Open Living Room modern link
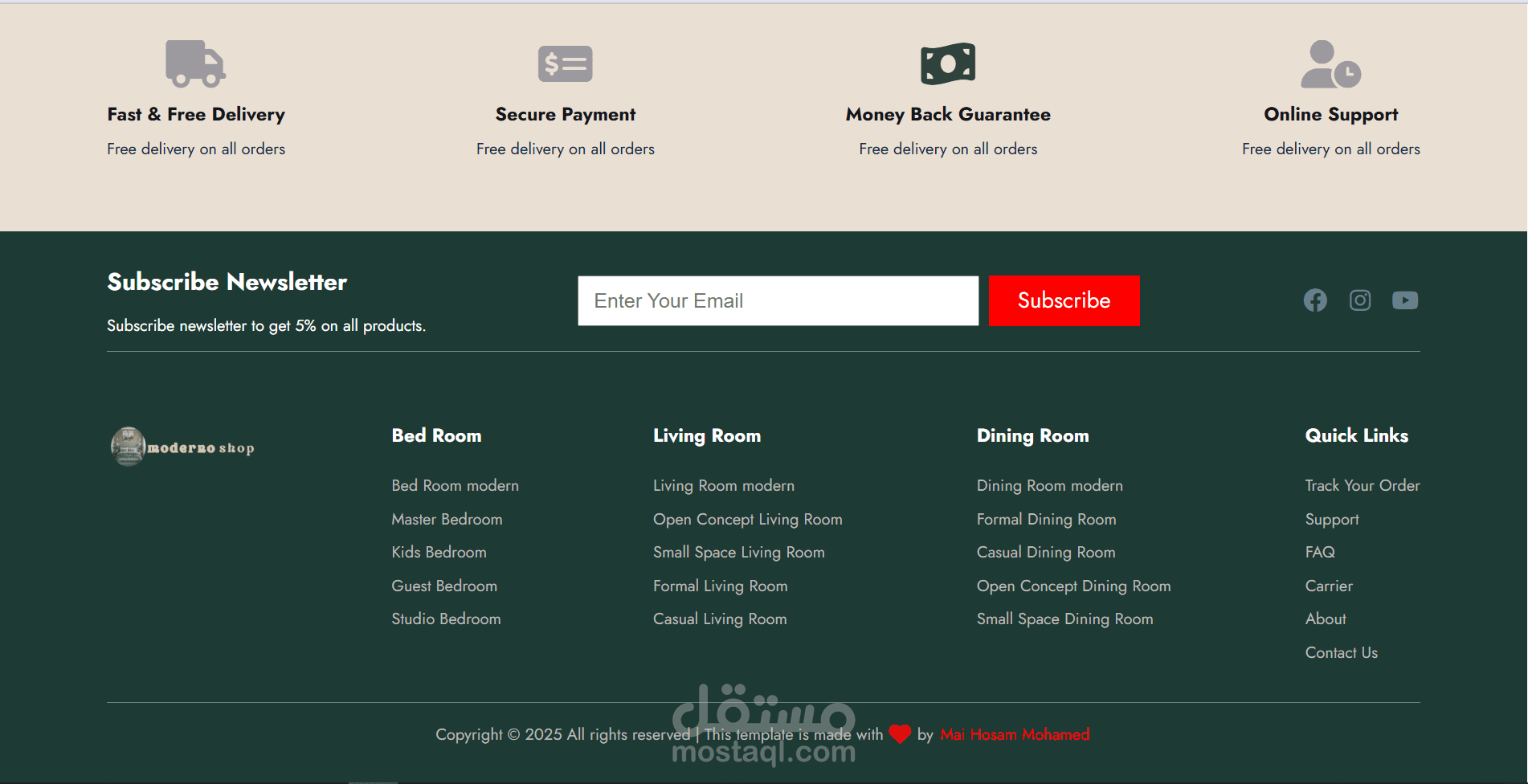Viewport: 1528px width, 784px height. [724, 485]
